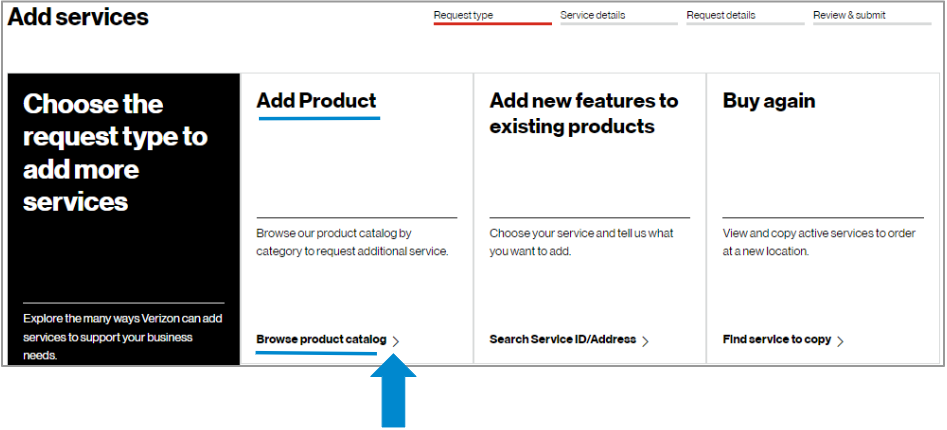This screenshot has width=947, height=430.
Task: Jump to the Request details step
Action: 721,15
